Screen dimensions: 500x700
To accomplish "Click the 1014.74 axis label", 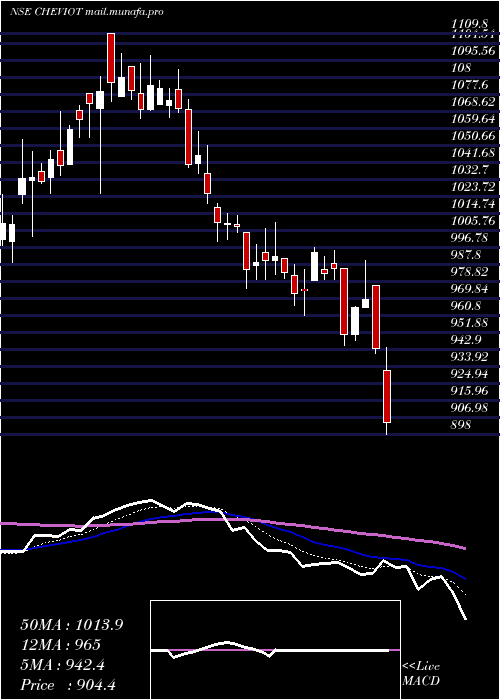I will pos(473,203).
